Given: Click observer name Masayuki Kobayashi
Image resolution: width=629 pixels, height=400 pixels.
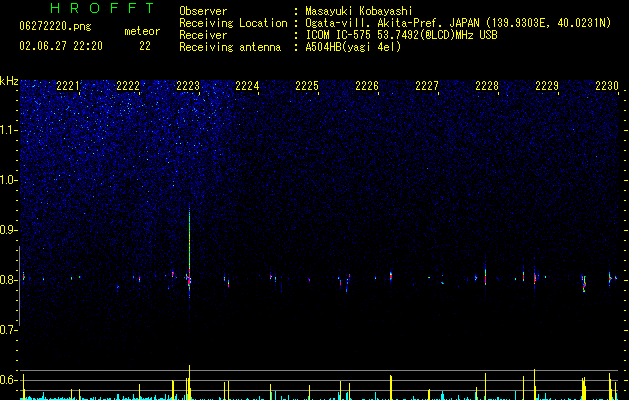Looking at the screenshot, I should (x=359, y=11).
